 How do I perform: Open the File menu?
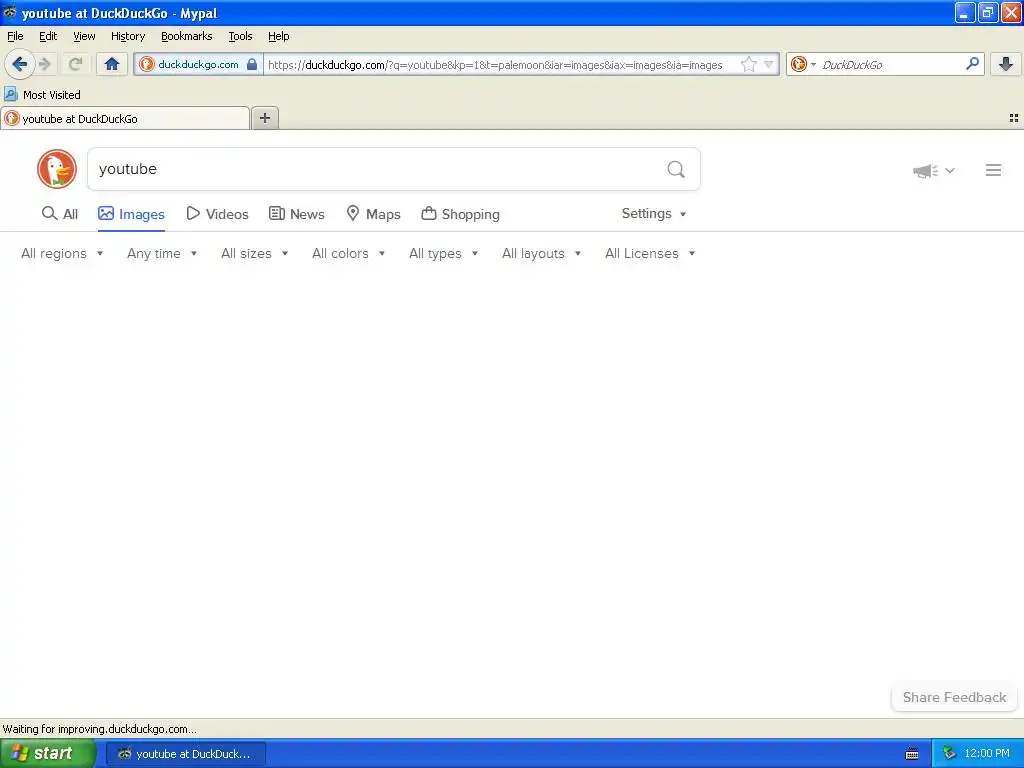[15, 37]
